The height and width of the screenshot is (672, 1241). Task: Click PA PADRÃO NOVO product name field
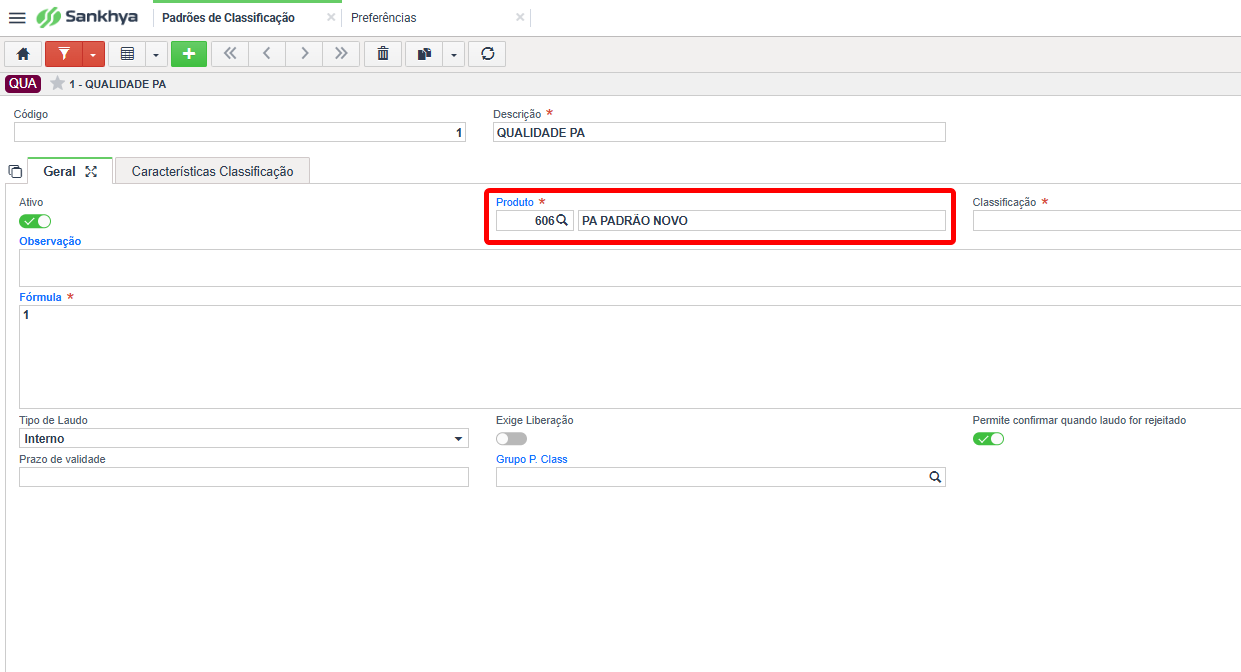tap(762, 220)
